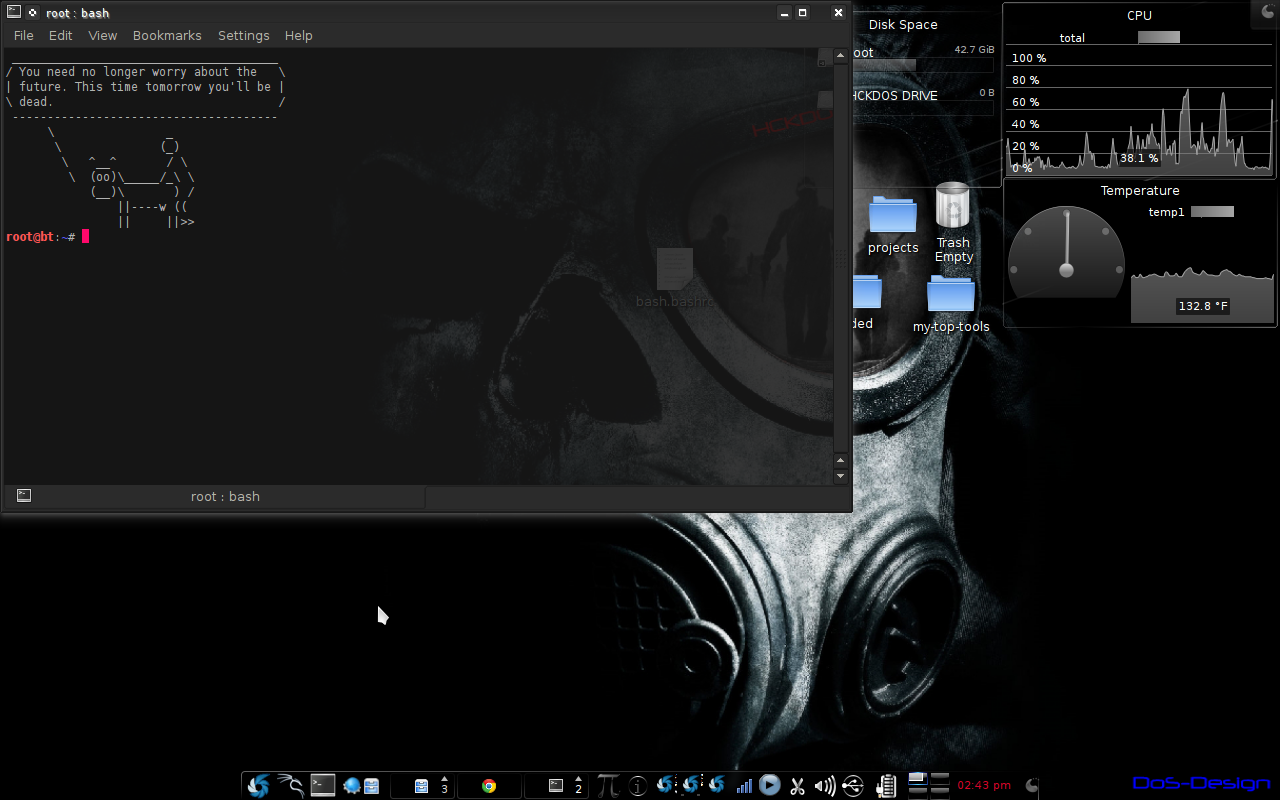The image size is (1280, 800).
Task: Open the File menu in Konsole
Action: [x=22, y=35]
